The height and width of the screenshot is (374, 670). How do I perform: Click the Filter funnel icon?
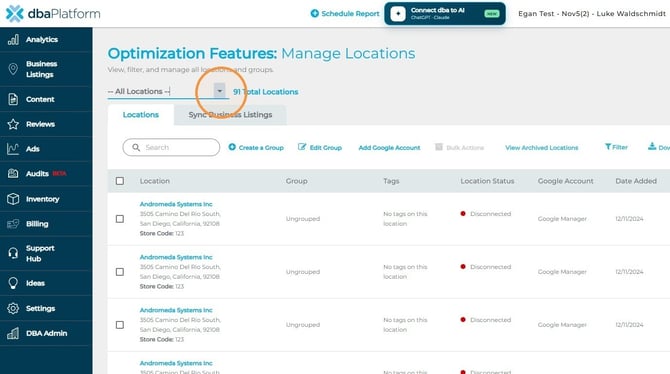pyautogui.click(x=608, y=147)
